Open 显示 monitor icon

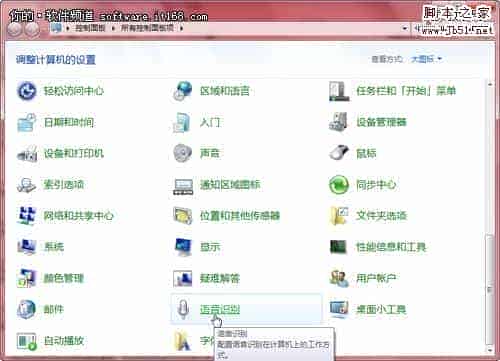[183, 247]
